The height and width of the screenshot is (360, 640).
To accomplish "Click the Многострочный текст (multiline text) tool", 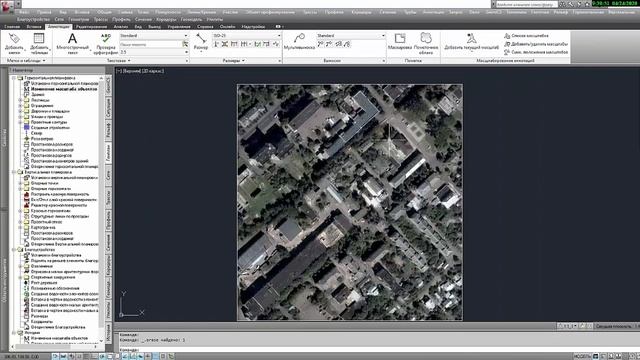I will pyautogui.click(x=72, y=43).
